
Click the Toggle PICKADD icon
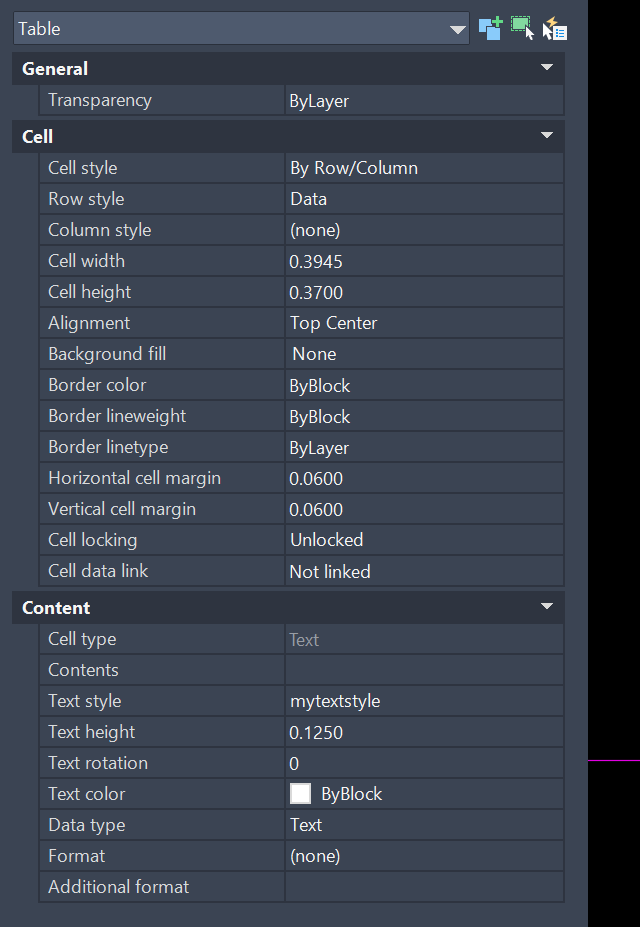pos(490,28)
